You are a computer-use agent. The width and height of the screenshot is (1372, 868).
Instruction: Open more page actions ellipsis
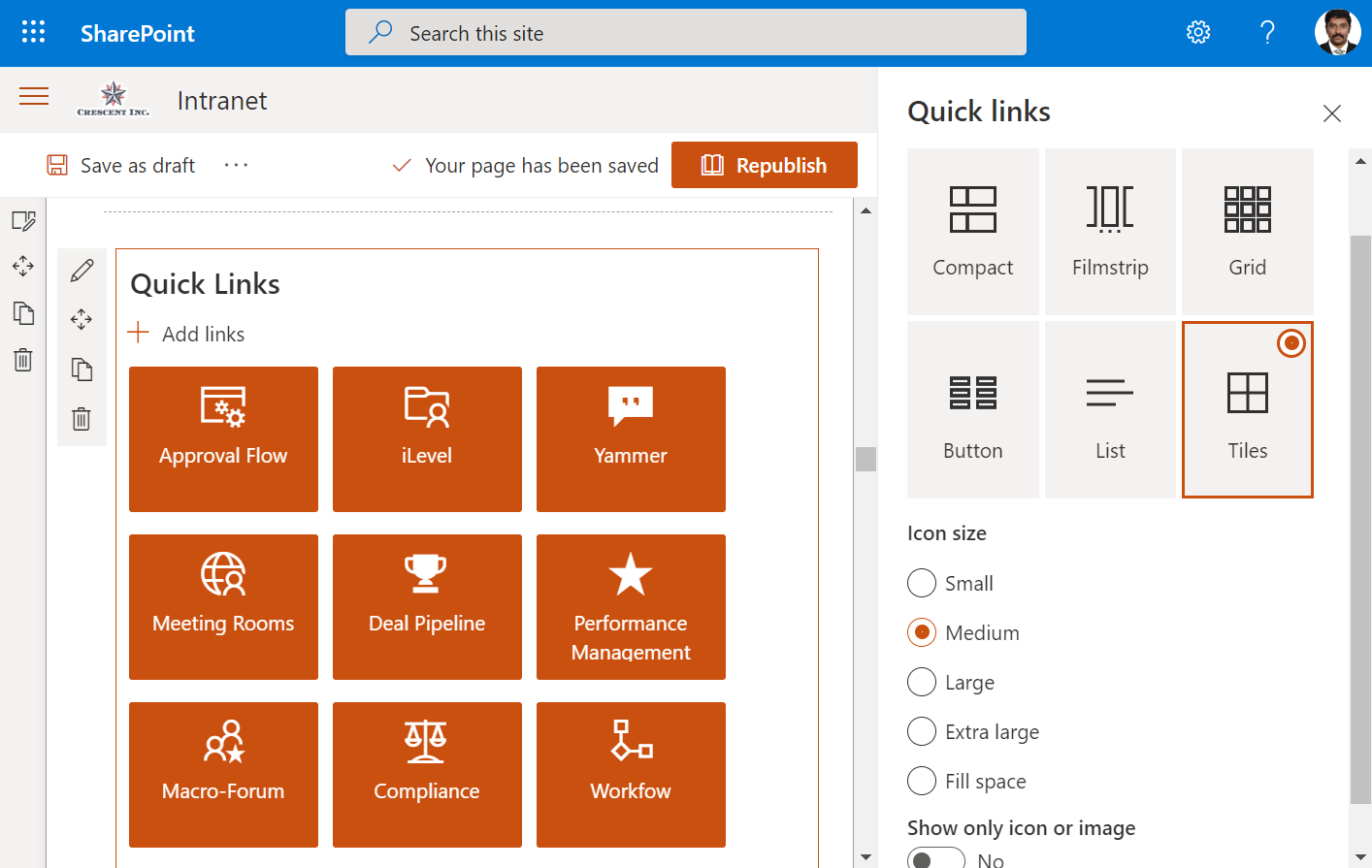[x=235, y=165]
